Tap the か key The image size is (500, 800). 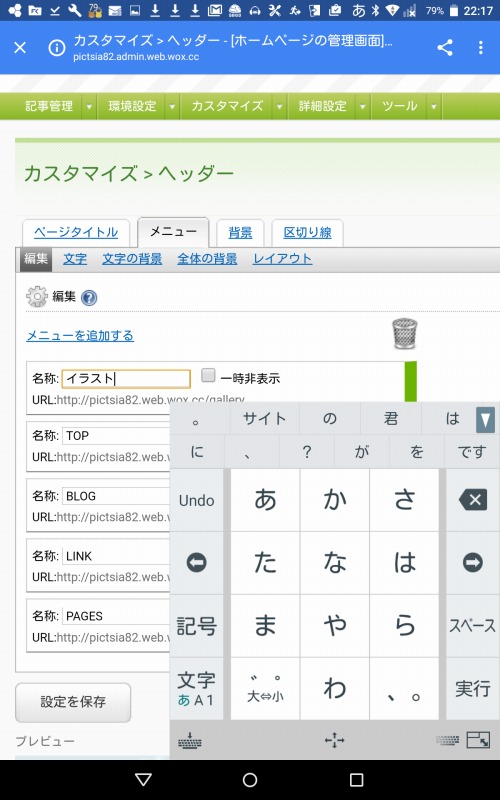335,500
